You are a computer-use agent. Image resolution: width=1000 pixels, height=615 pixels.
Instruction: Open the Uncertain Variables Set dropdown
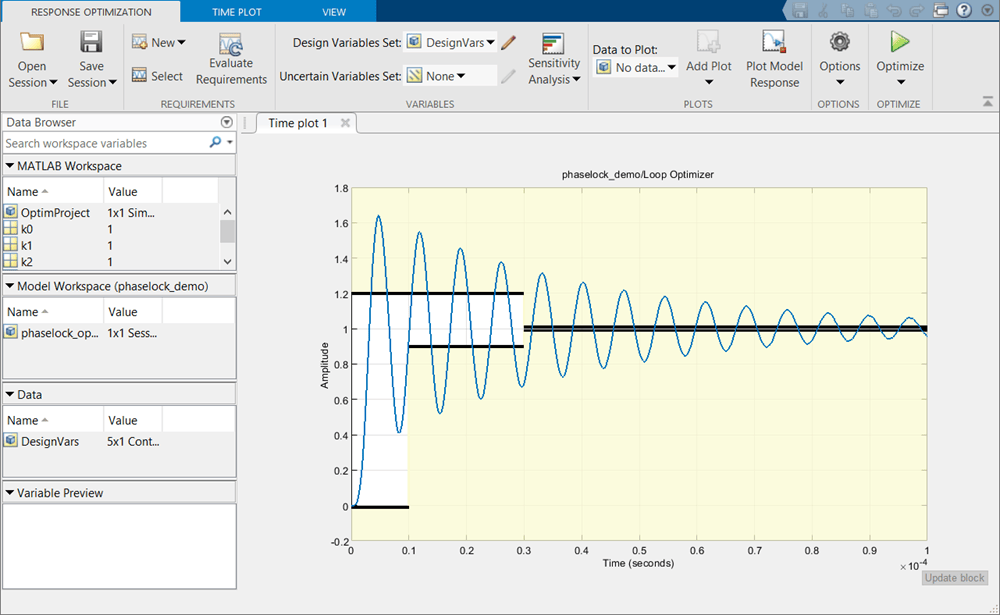point(451,76)
